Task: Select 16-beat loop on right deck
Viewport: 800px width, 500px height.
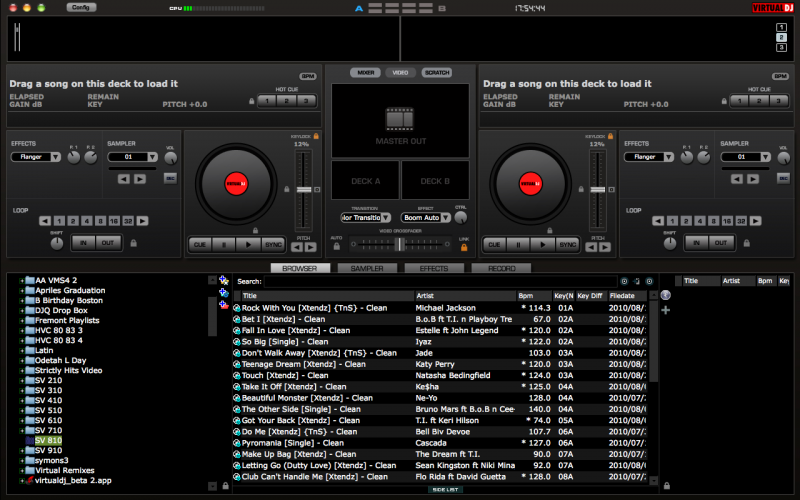Action: point(727,221)
